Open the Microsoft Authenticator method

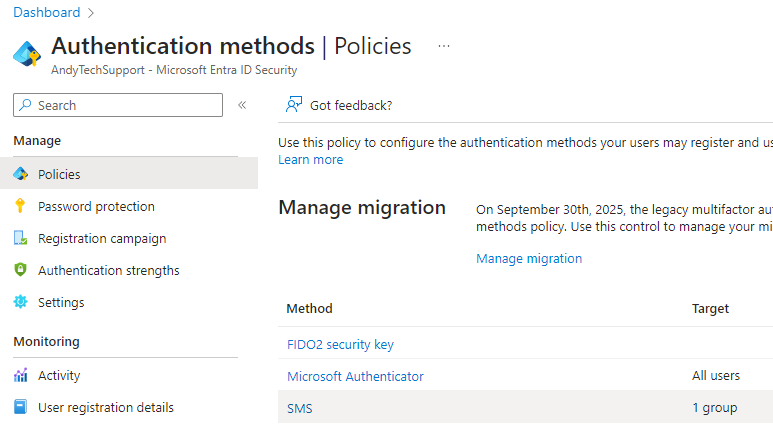tap(355, 377)
